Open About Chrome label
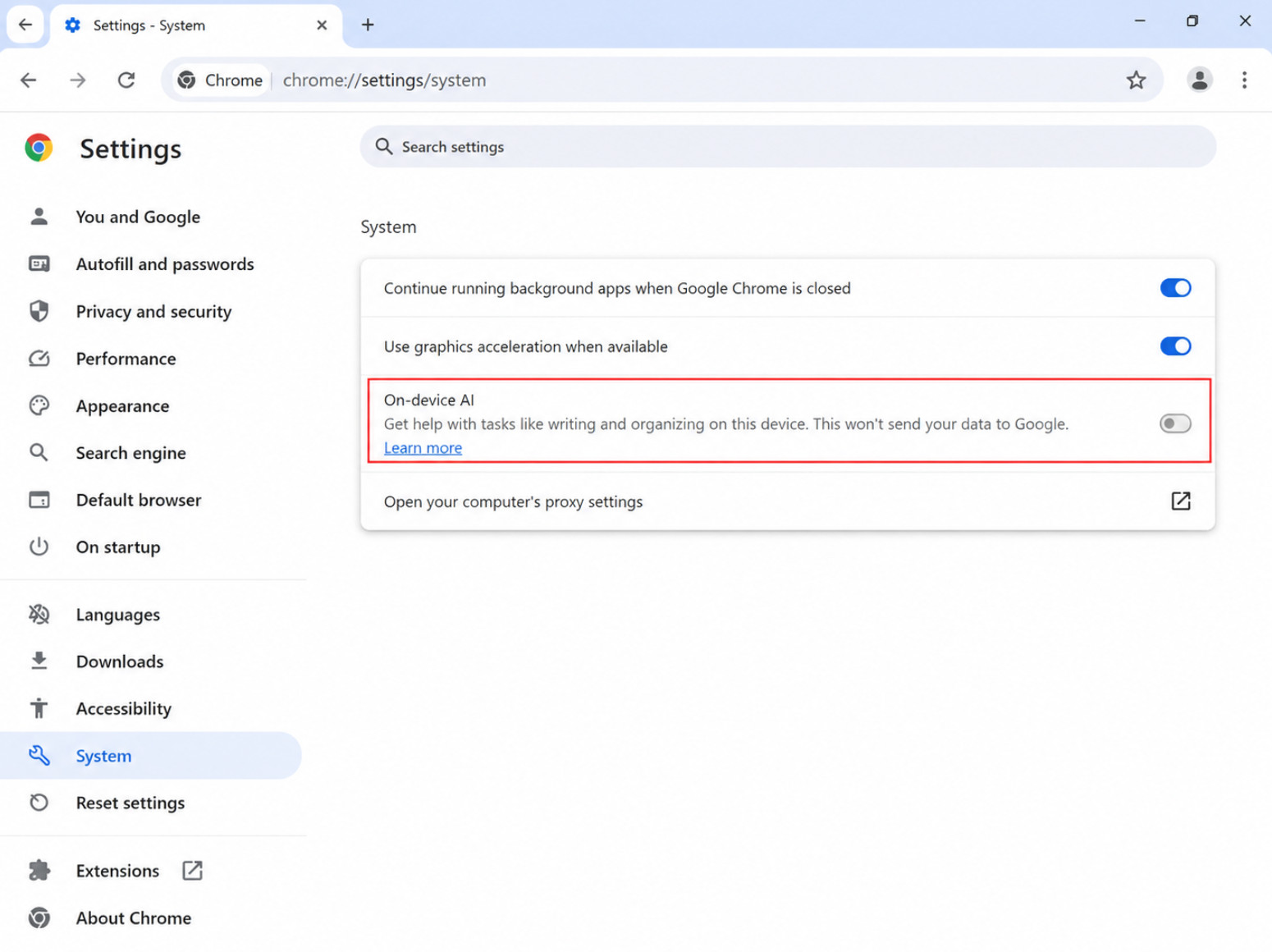The width and height of the screenshot is (1272, 952). click(x=134, y=918)
